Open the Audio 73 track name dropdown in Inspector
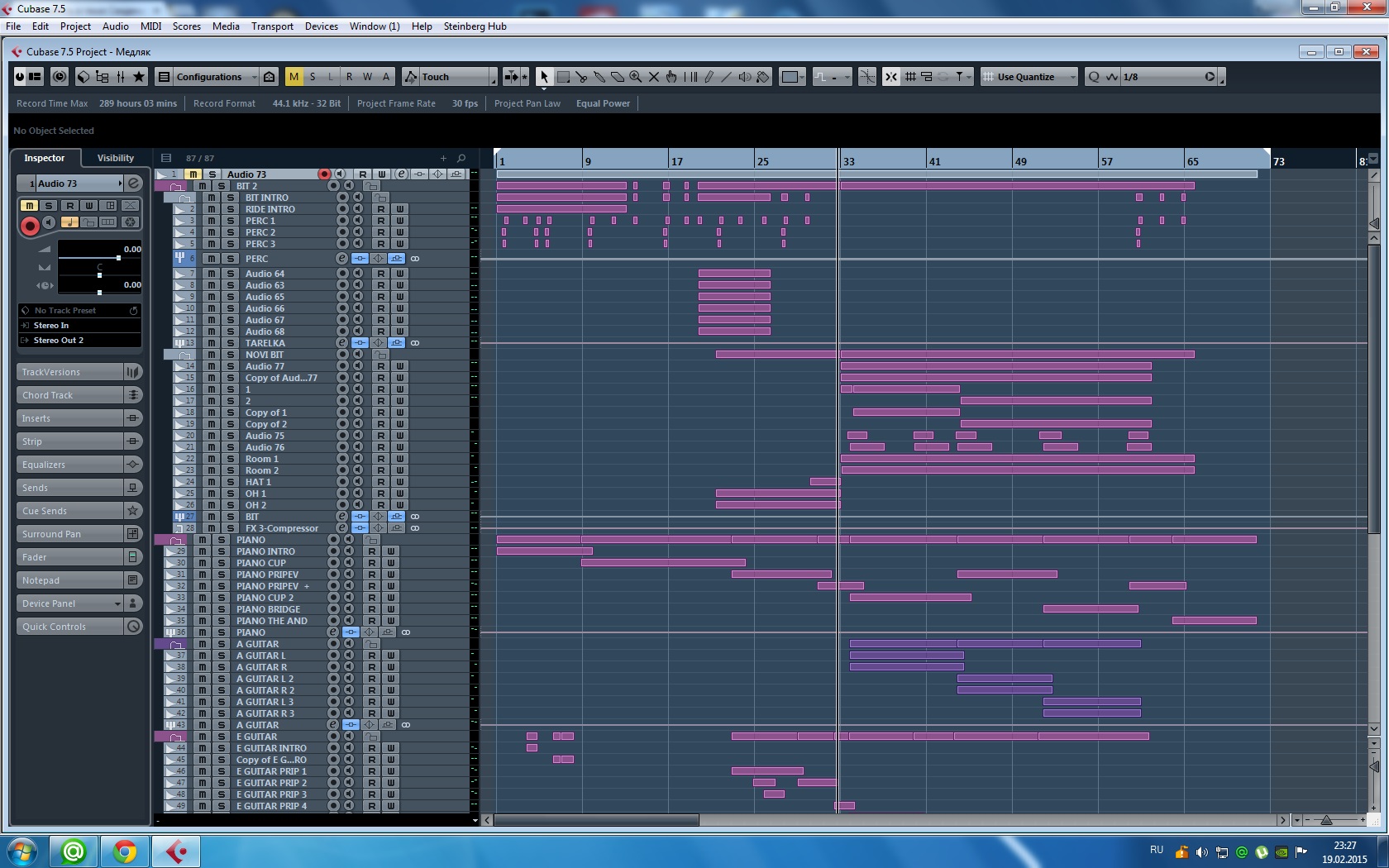Image resolution: width=1389 pixels, height=868 pixels. 120,184
